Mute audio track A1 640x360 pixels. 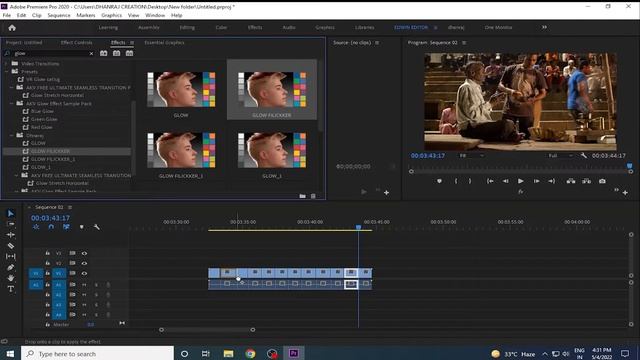[84, 284]
